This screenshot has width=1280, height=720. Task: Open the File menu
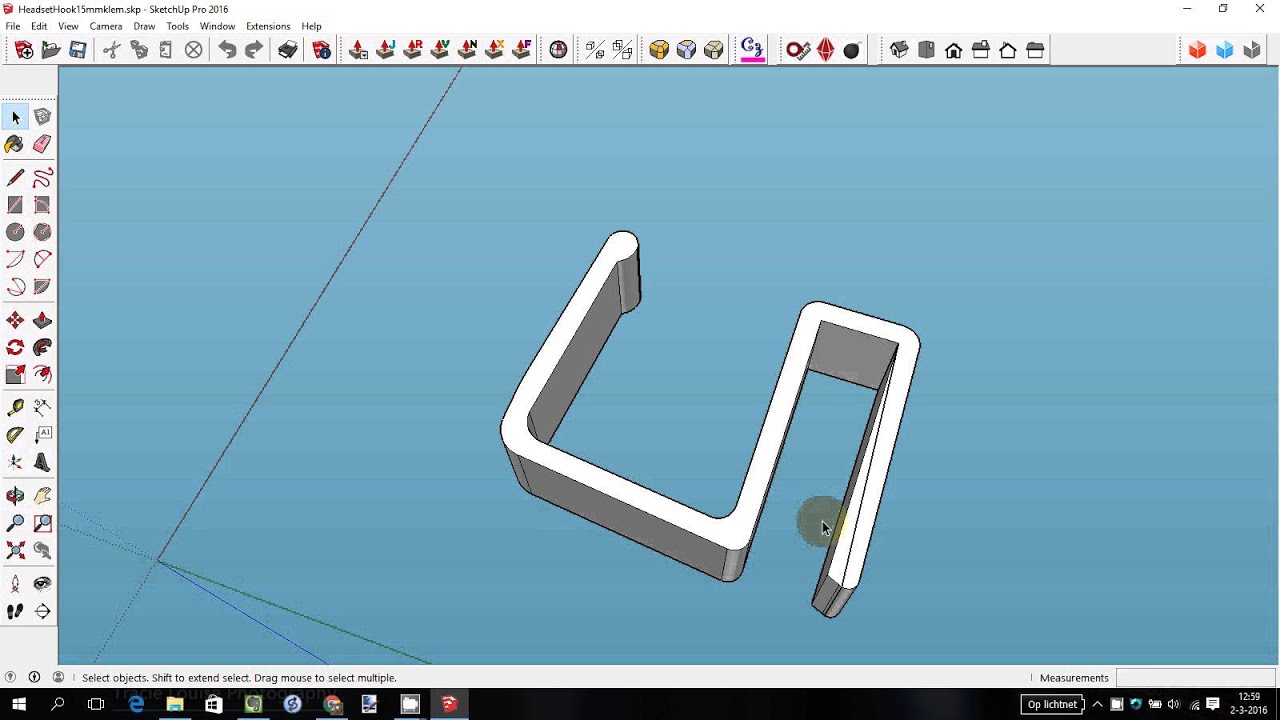pos(13,26)
